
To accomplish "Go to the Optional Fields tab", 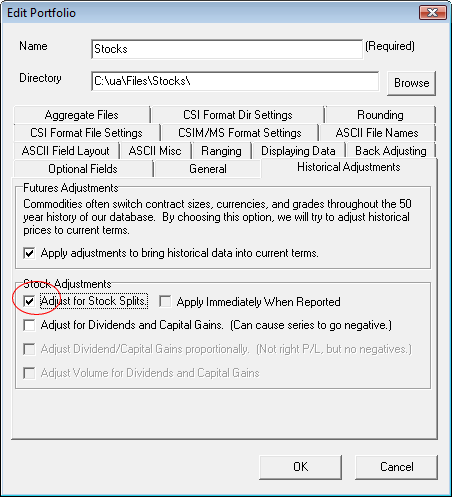I will (83, 169).
